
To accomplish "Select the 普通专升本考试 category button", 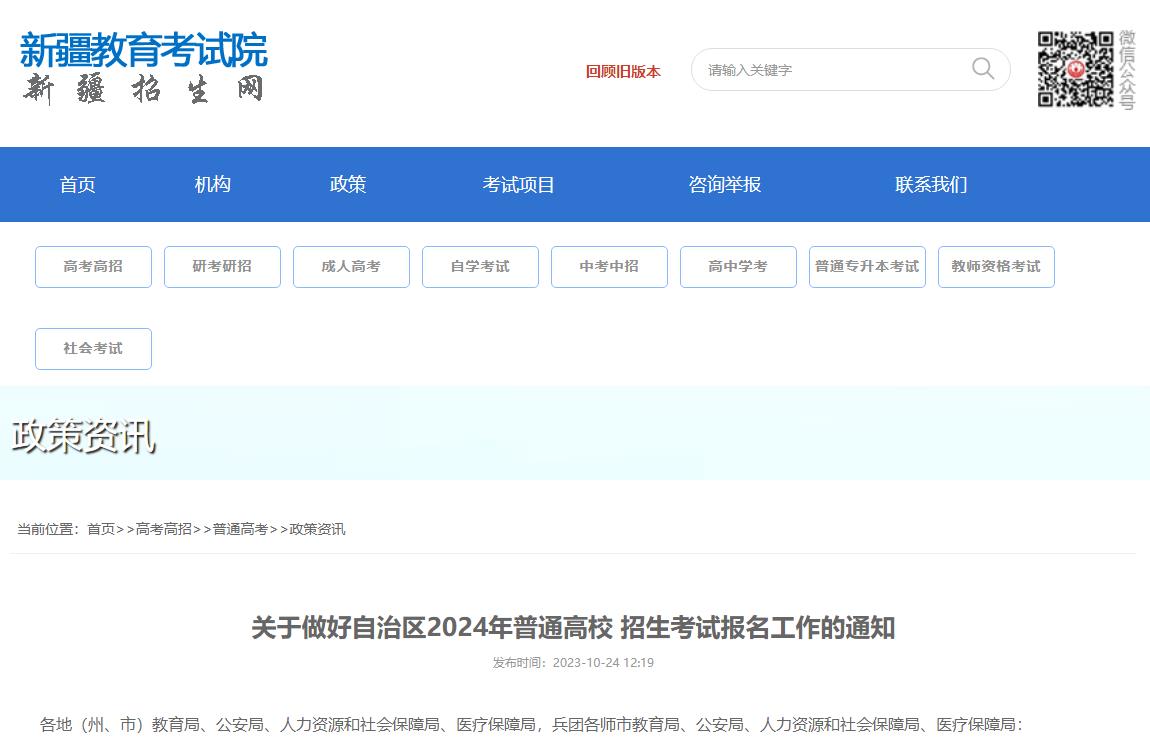I will click(x=868, y=267).
